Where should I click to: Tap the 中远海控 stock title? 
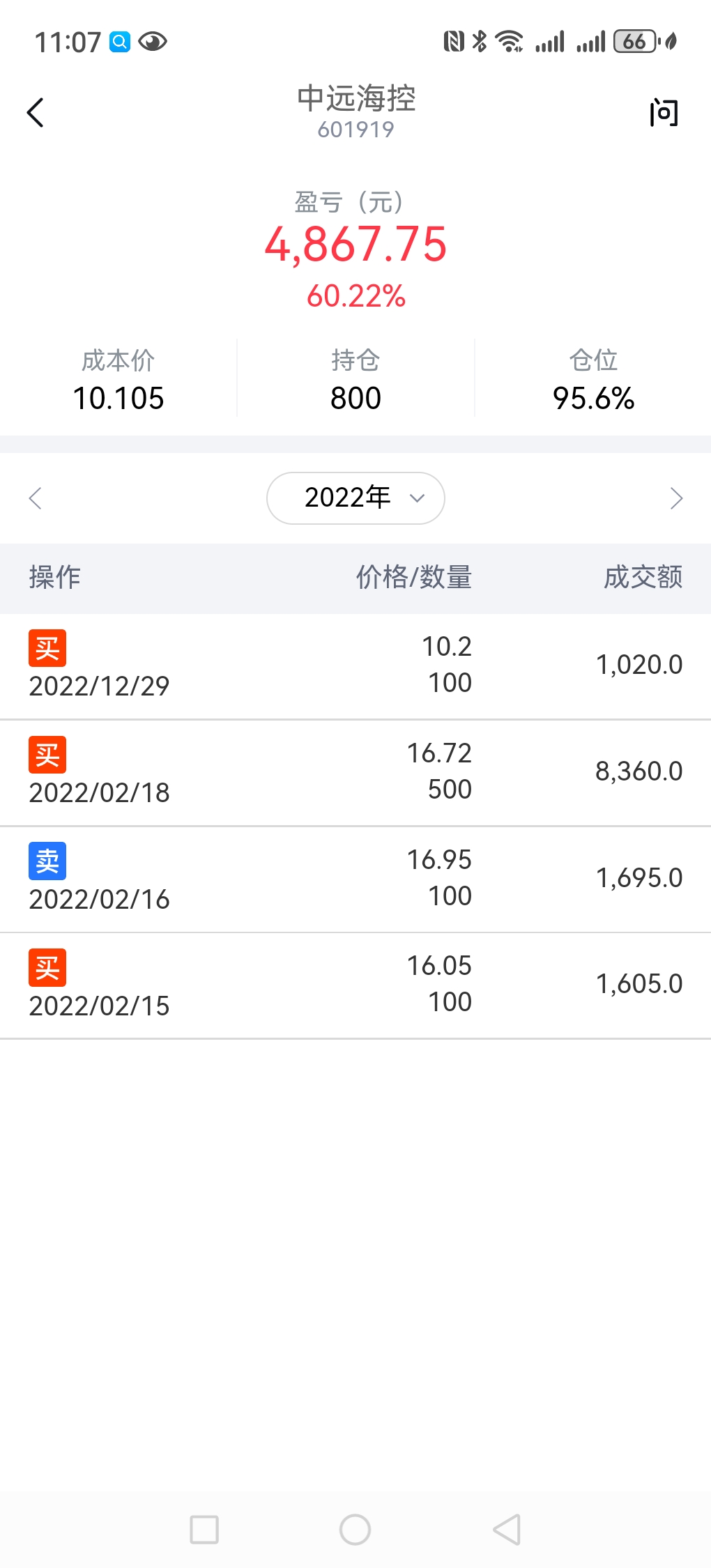click(x=355, y=99)
